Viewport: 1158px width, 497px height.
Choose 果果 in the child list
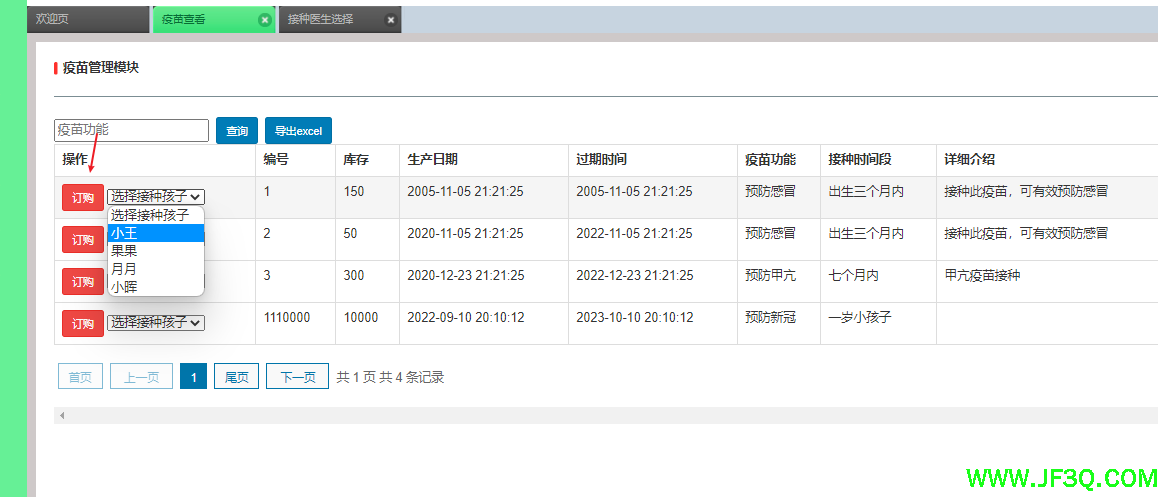[x=155, y=251]
